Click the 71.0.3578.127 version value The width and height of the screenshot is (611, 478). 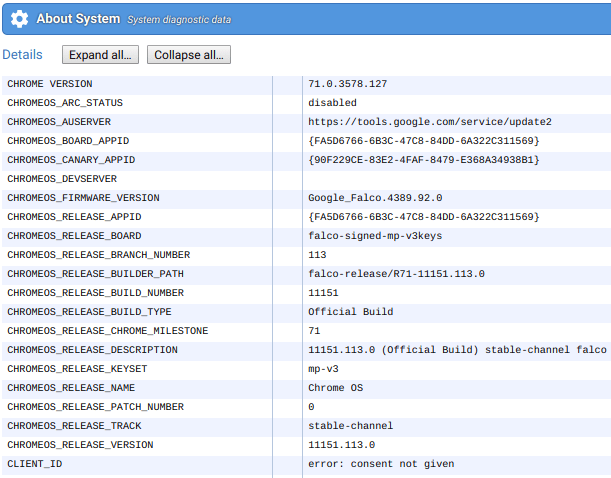pos(347,84)
